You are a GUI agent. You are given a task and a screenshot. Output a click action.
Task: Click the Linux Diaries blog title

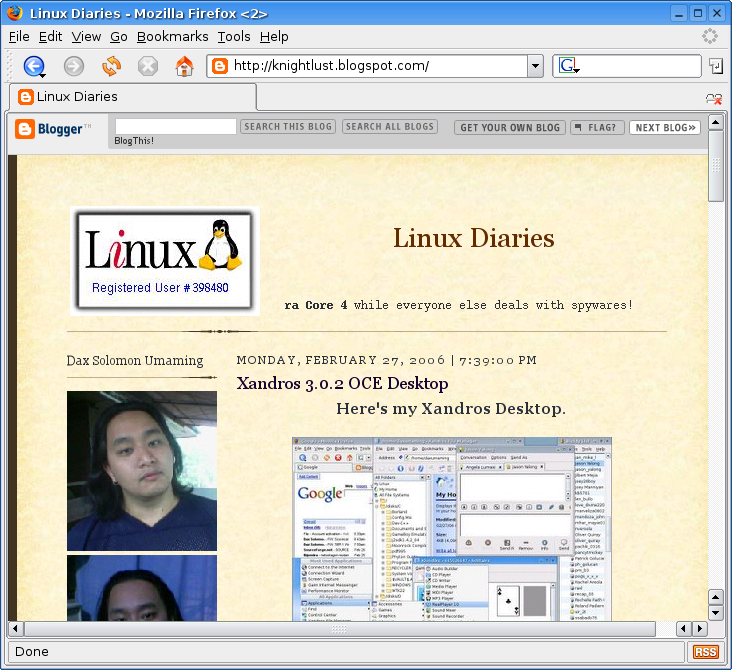tap(473, 238)
